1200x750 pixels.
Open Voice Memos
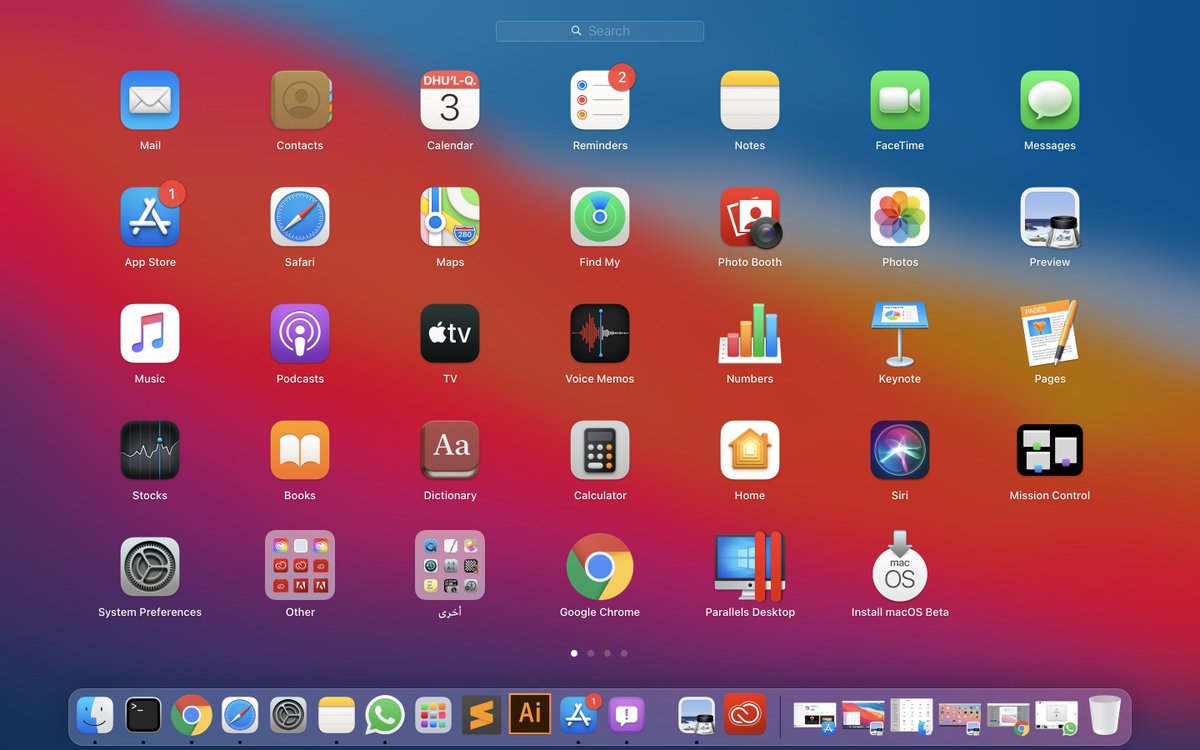point(600,333)
